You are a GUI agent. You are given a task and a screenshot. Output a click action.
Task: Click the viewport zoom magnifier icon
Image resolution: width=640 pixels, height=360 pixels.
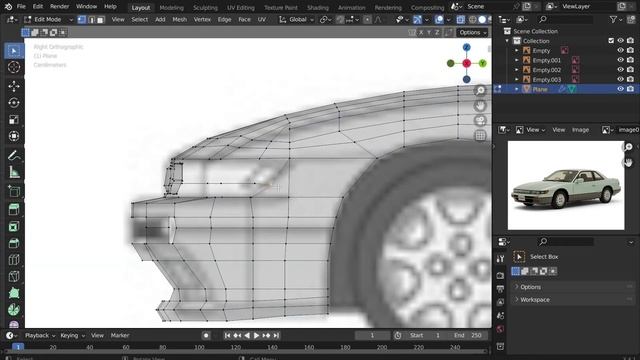tap(480, 91)
